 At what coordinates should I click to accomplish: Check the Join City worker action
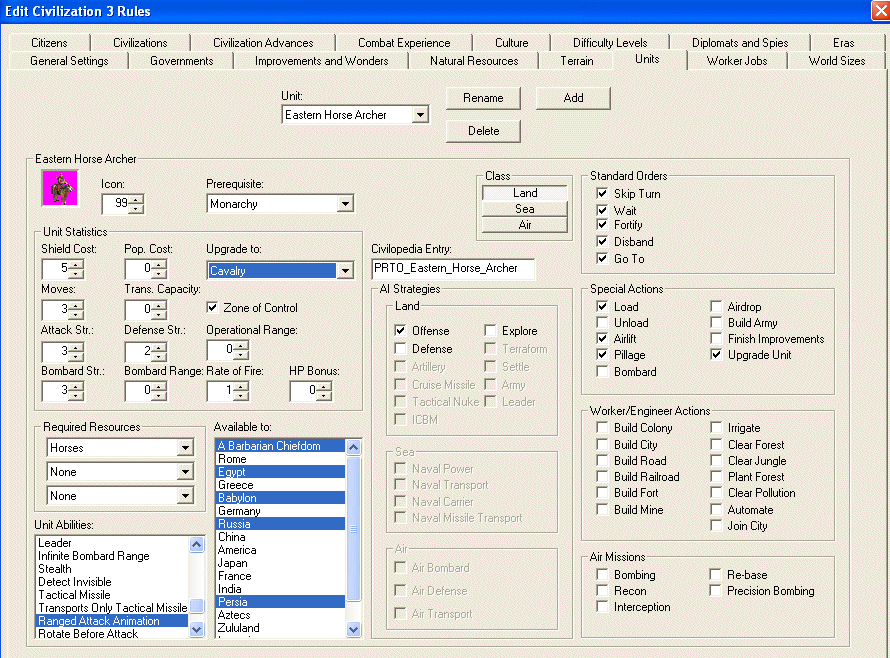click(x=716, y=526)
